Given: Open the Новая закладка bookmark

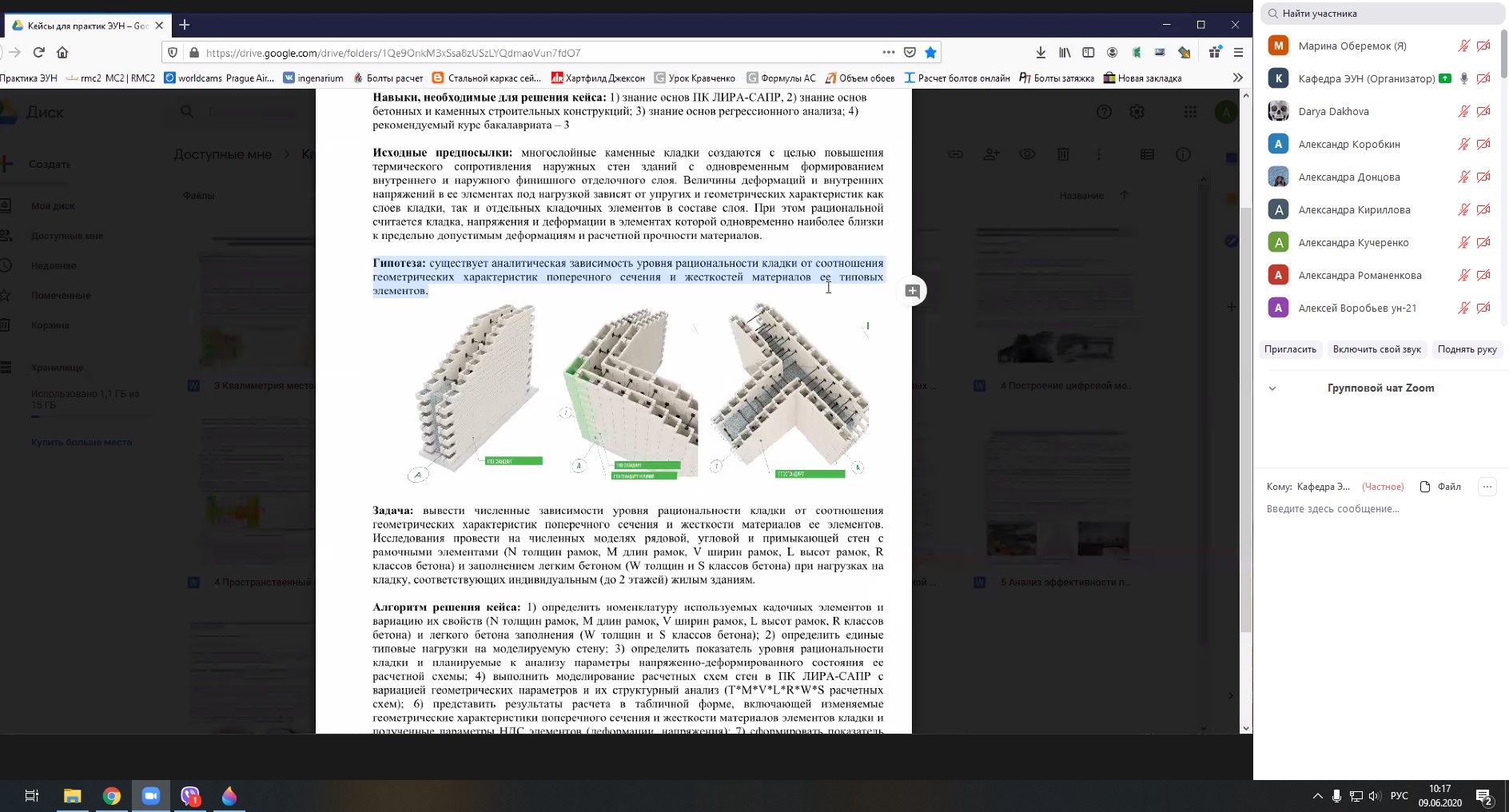Looking at the screenshot, I should [1142, 78].
